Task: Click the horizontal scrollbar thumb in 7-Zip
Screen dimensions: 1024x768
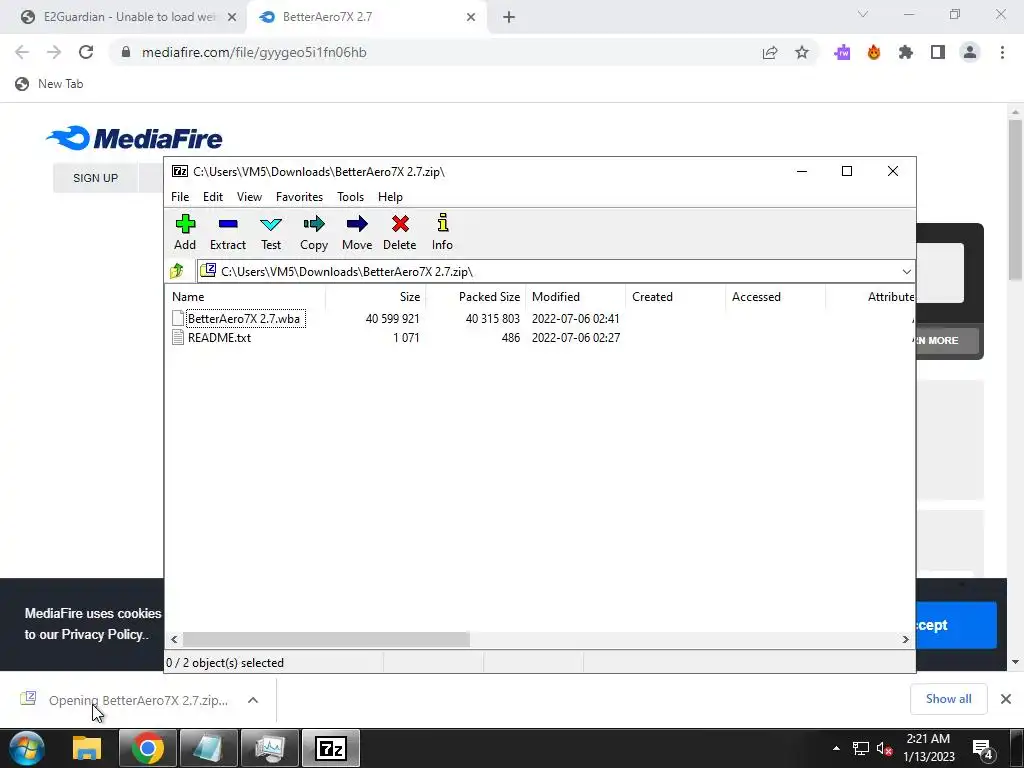Action: pos(326,639)
